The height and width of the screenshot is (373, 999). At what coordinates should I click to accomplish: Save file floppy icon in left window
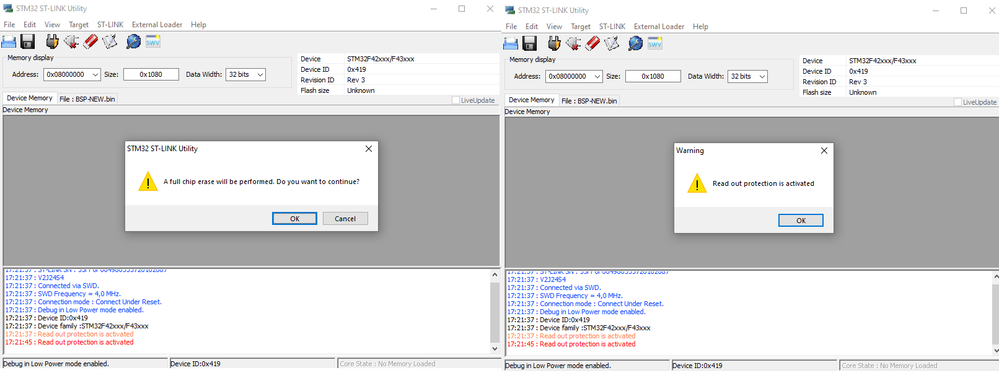[x=27, y=42]
